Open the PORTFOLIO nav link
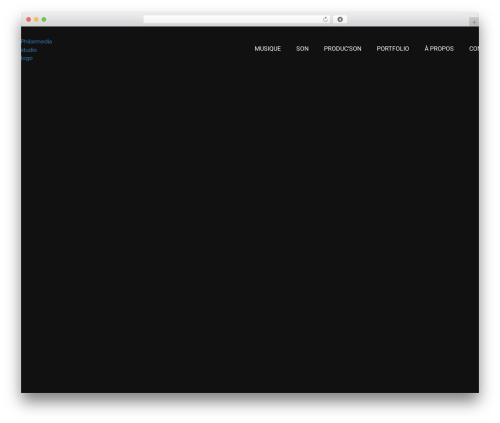The height and width of the screenshot is (423, 500). (393, 49)
